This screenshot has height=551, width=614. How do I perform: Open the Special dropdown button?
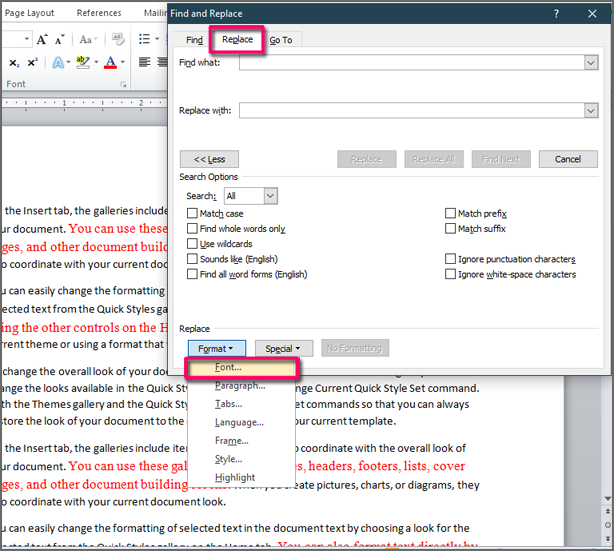[284, 349]
